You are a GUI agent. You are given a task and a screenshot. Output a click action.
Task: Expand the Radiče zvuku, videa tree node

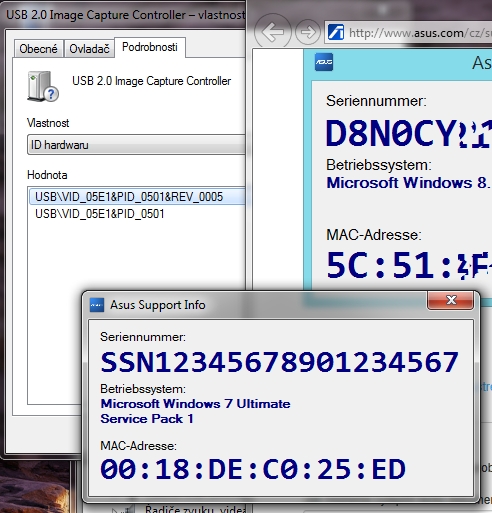(115, 510)
